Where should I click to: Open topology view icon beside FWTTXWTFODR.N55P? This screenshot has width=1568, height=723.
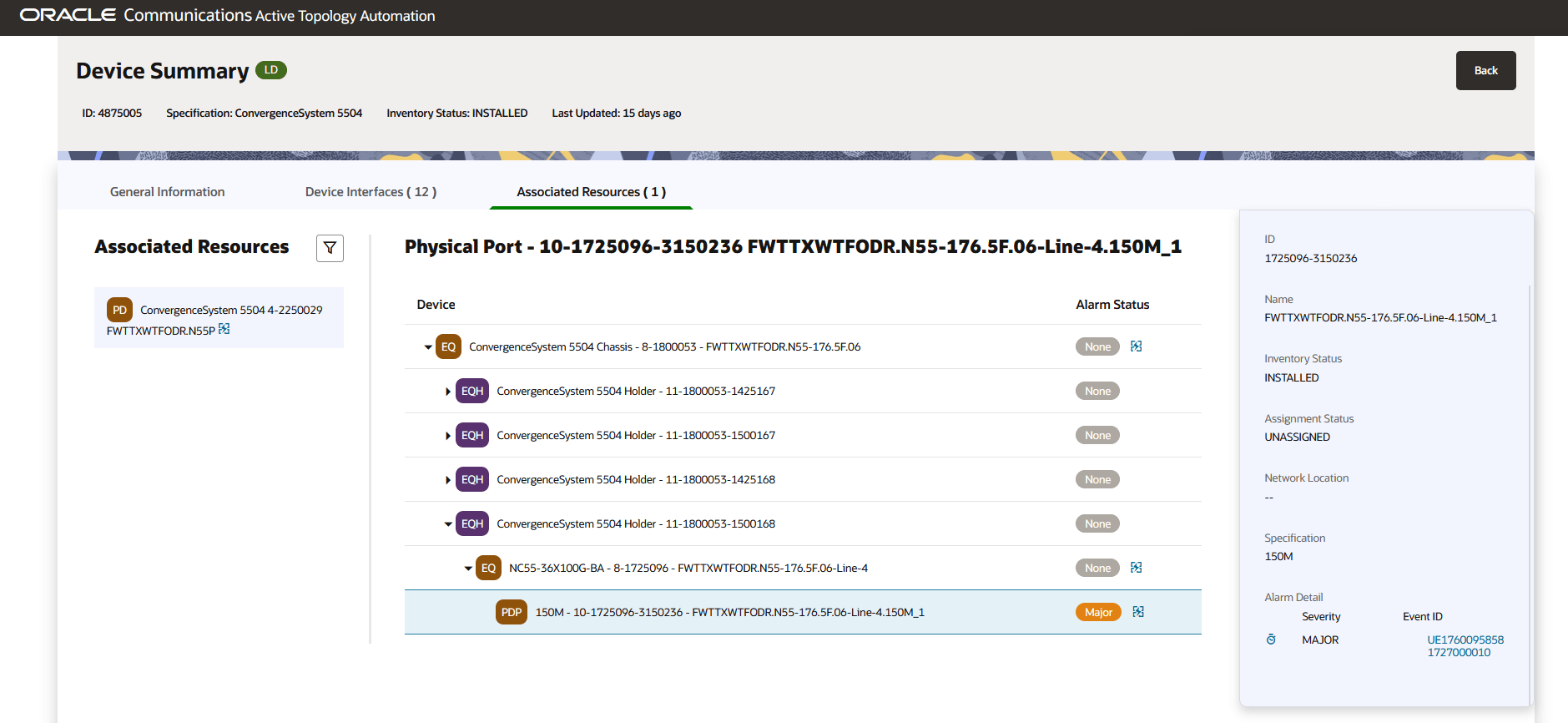(x=224, y=329)
